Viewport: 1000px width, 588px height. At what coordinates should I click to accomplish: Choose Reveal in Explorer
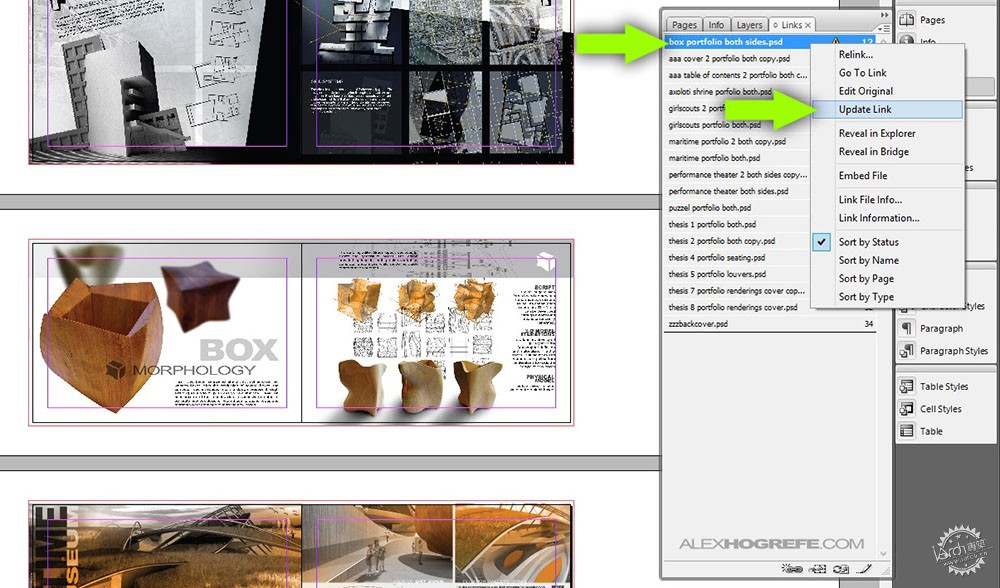[x=877, y=133]
